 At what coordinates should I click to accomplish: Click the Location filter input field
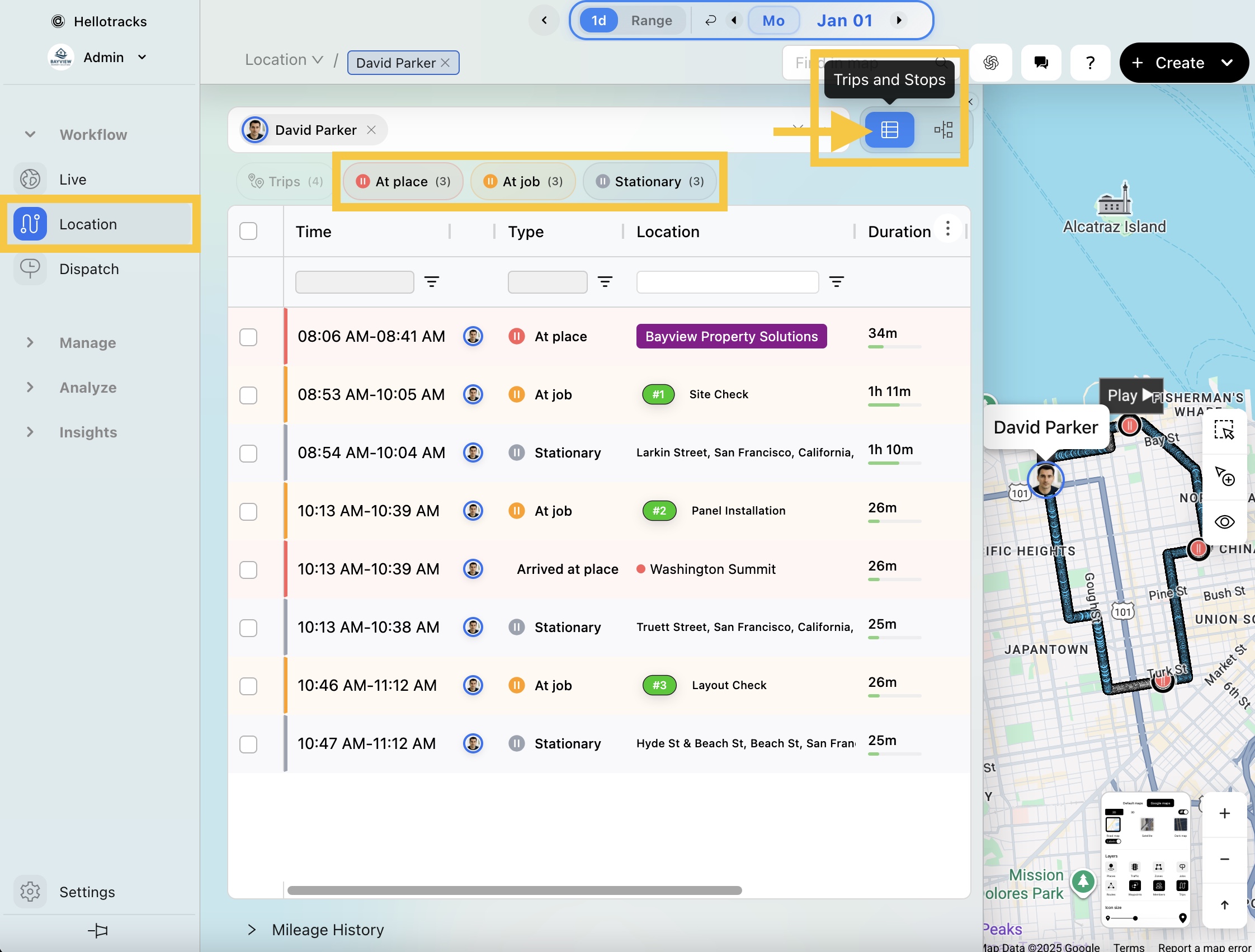click(727, 282)
